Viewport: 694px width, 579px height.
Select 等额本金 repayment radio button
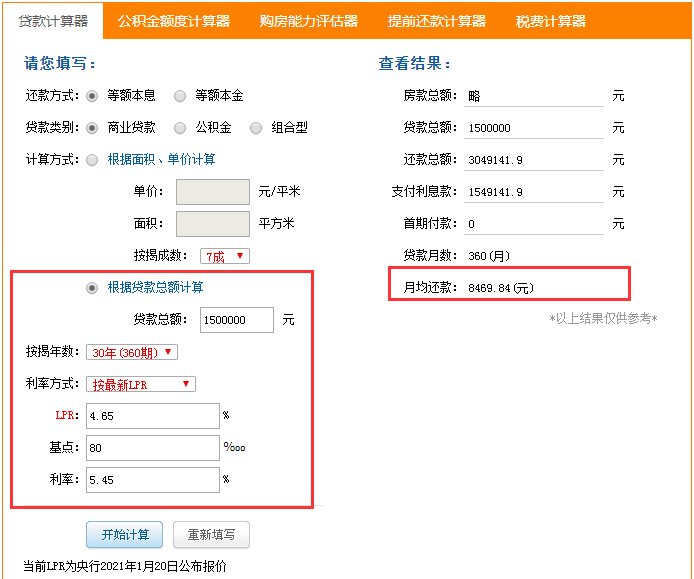(180, 96)
